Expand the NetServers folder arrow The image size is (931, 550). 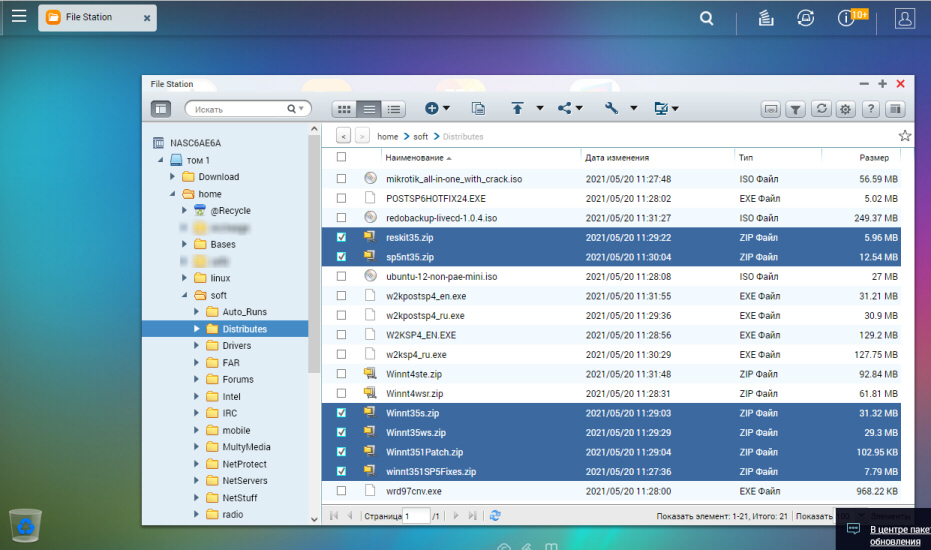coord(197,481)
